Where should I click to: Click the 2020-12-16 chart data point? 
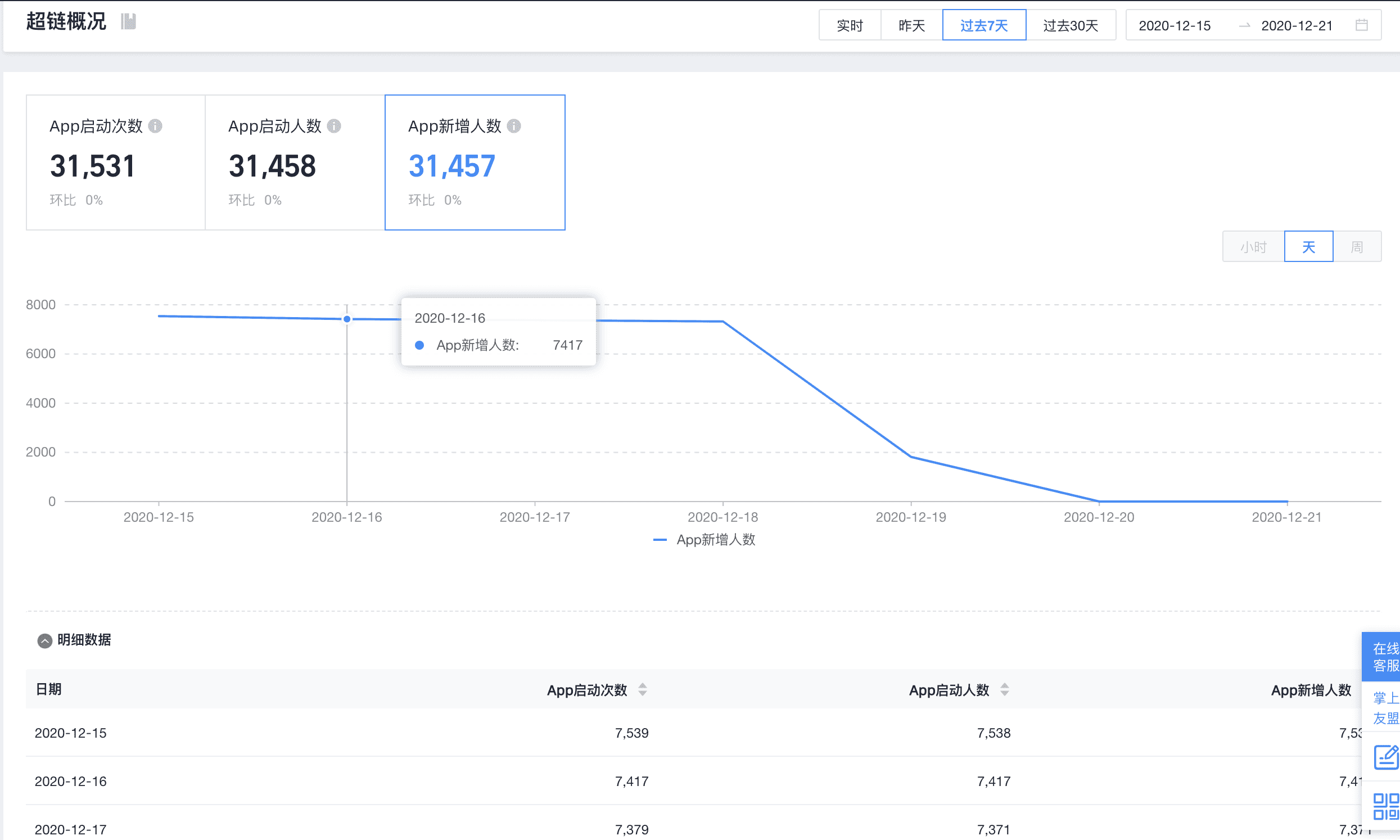(347, 319)
